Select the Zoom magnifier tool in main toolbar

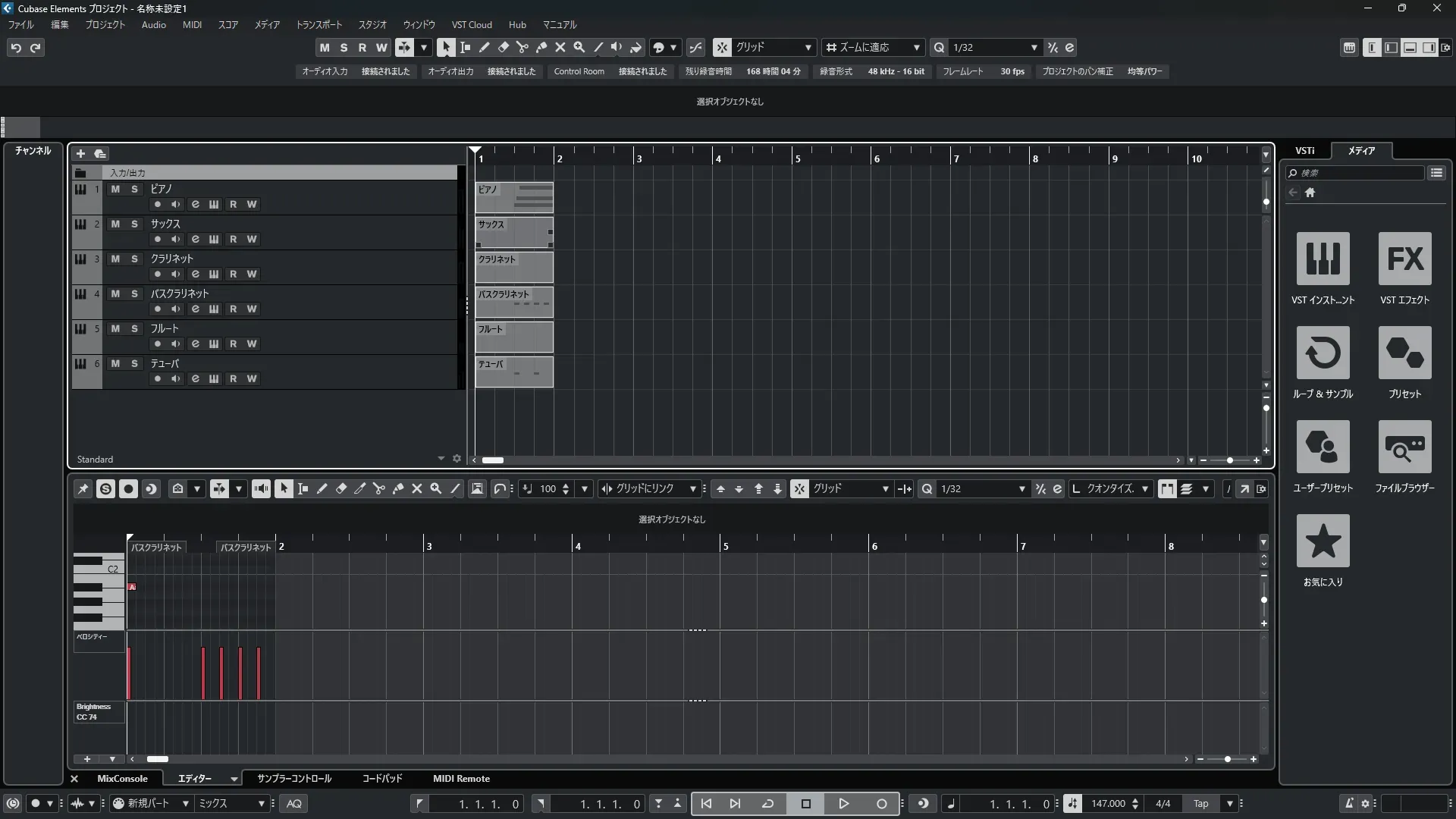click(579, 47)
